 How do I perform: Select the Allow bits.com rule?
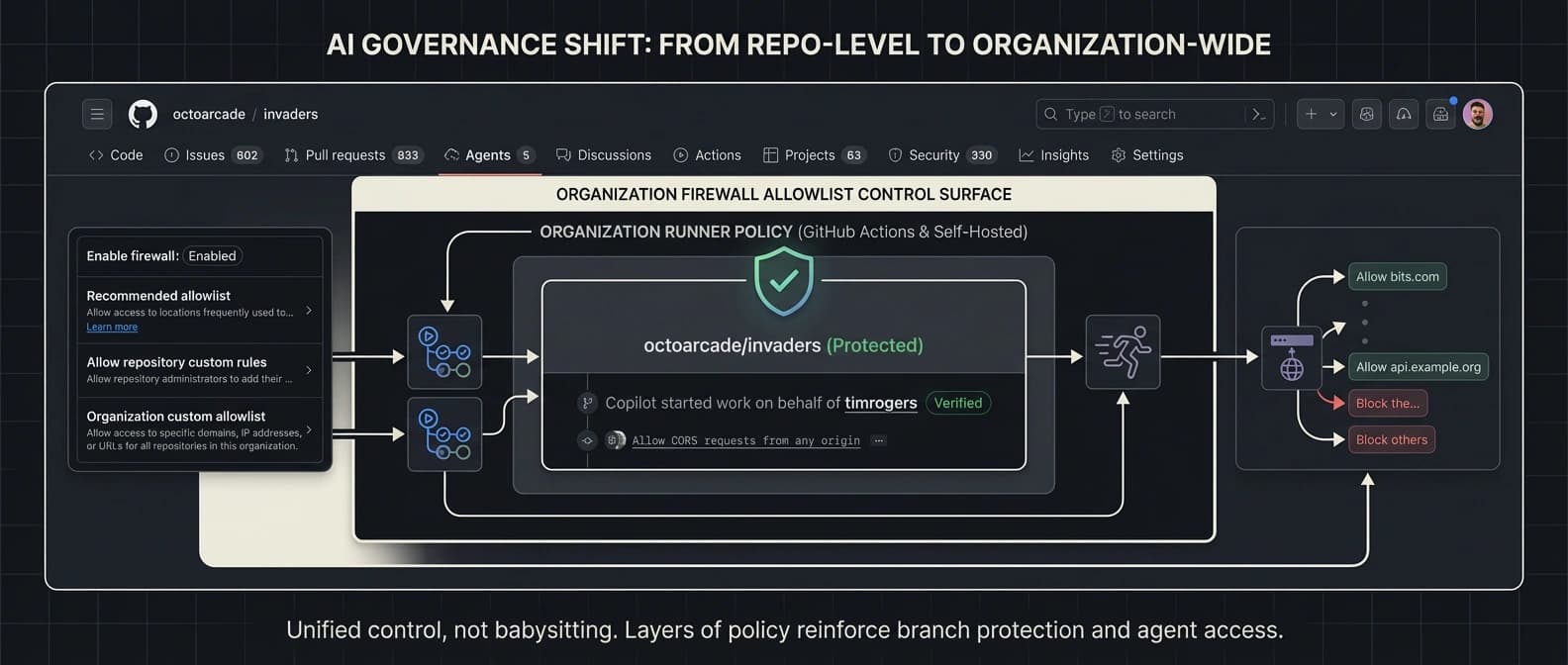(x=1398, y=277)
